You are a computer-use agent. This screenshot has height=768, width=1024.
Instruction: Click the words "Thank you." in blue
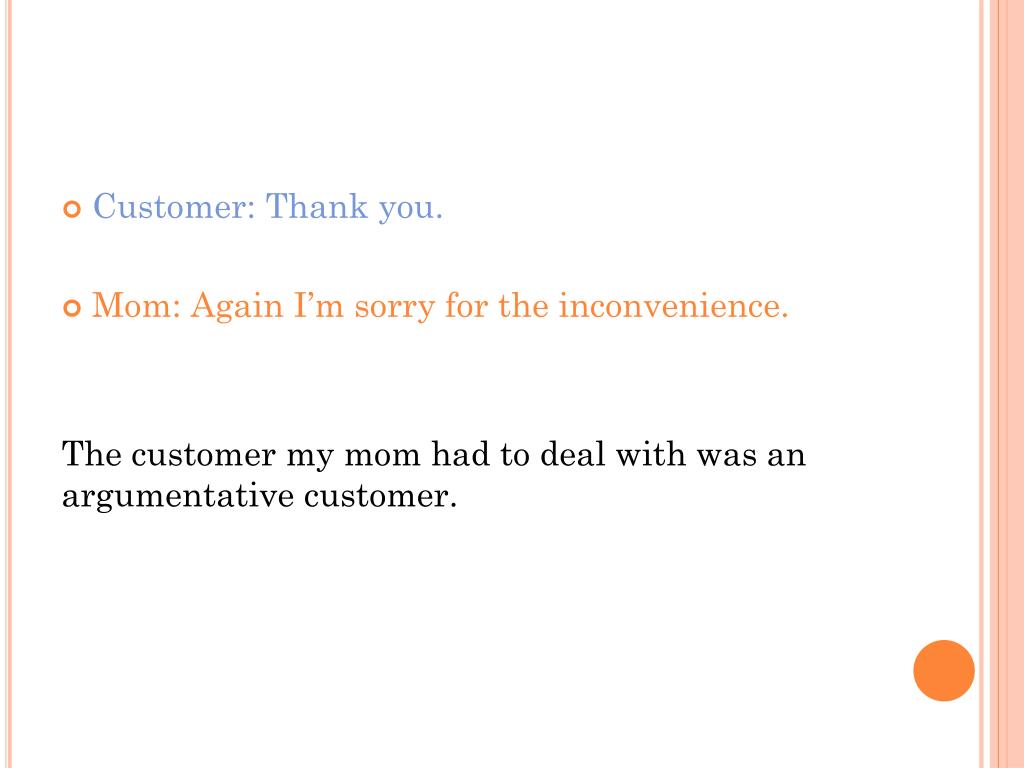coord(355,208)
